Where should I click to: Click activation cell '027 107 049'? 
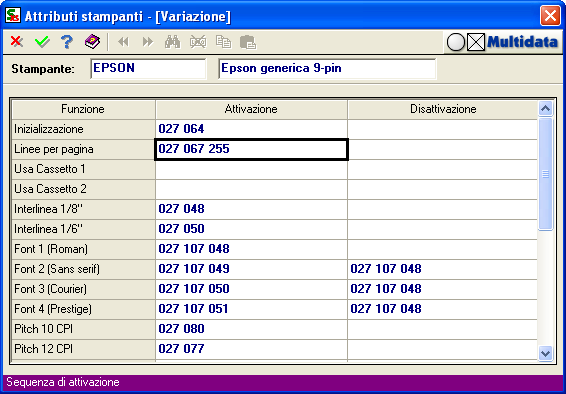[251, 269]
